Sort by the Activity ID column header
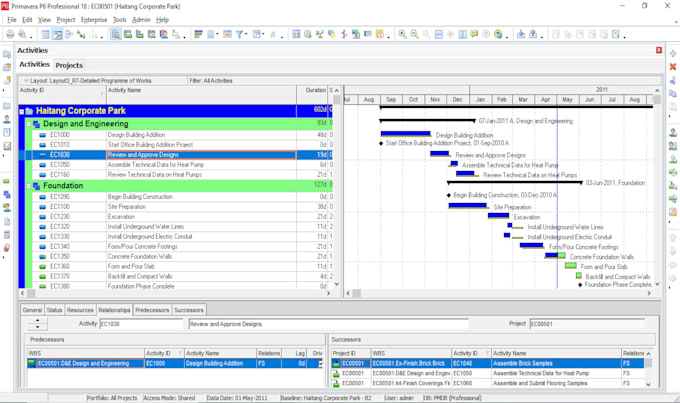Image resolution: width=680 pixels, height=403 pixels. point(62,94)
